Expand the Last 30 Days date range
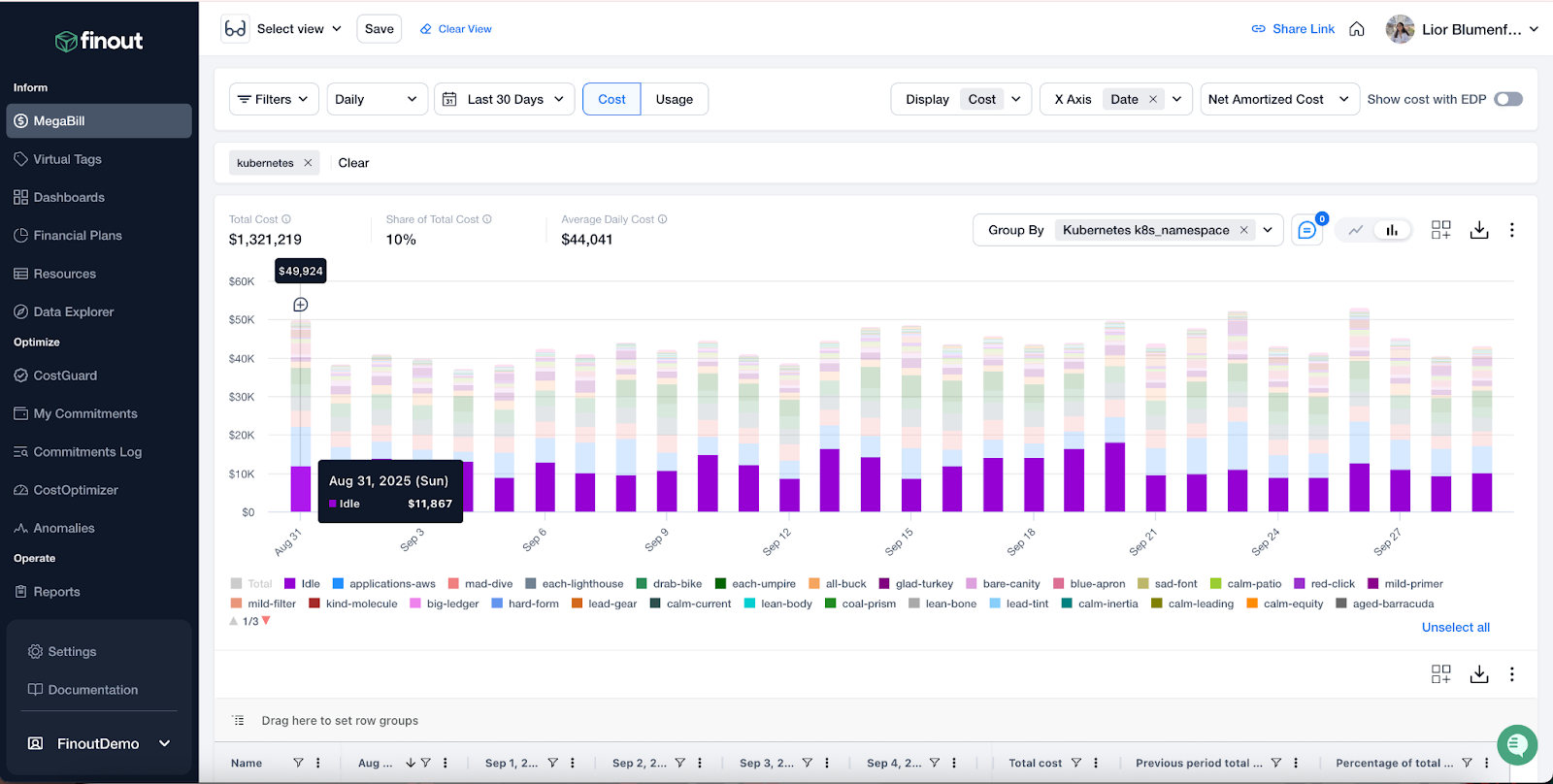Screen dimensions: 1553x784 click(x=504, y=99)
